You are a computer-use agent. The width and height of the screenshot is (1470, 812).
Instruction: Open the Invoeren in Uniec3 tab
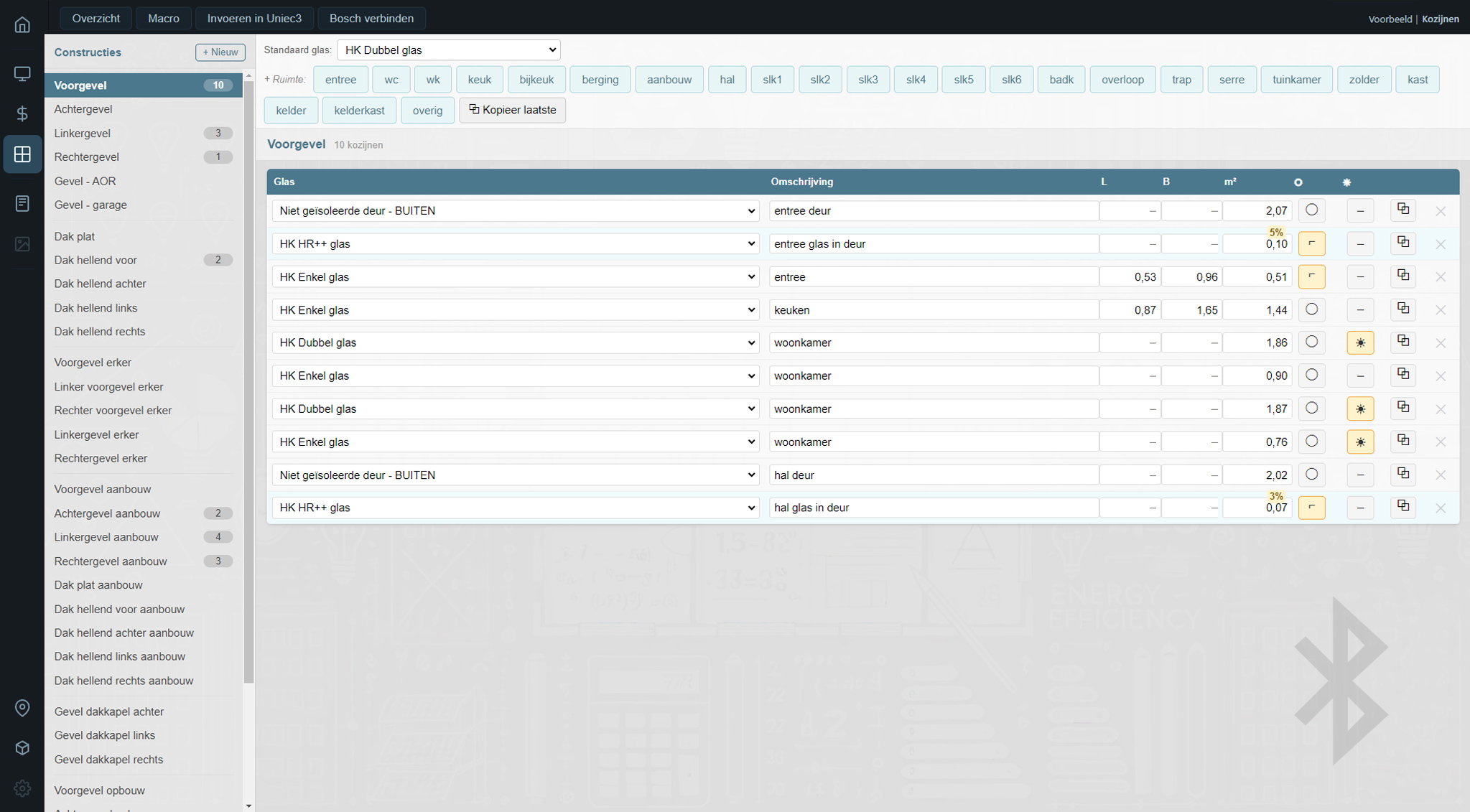[254, 18]
